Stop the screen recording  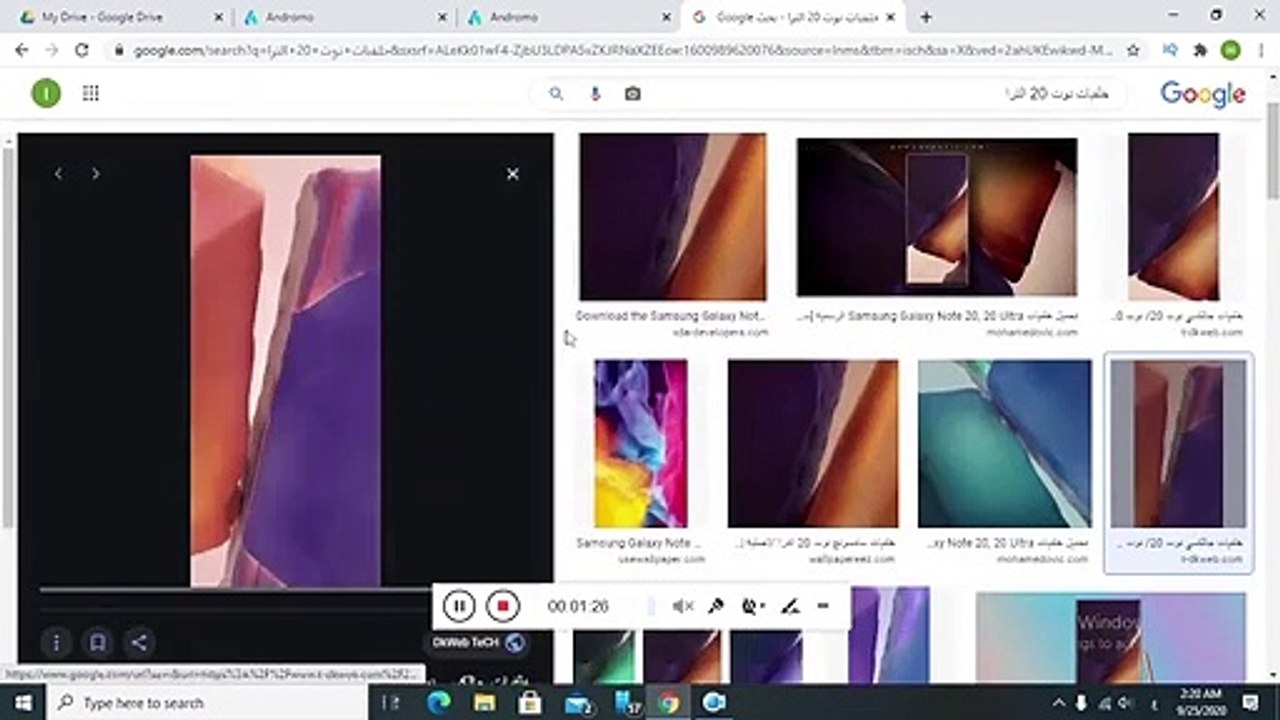[x=503, y=606]
